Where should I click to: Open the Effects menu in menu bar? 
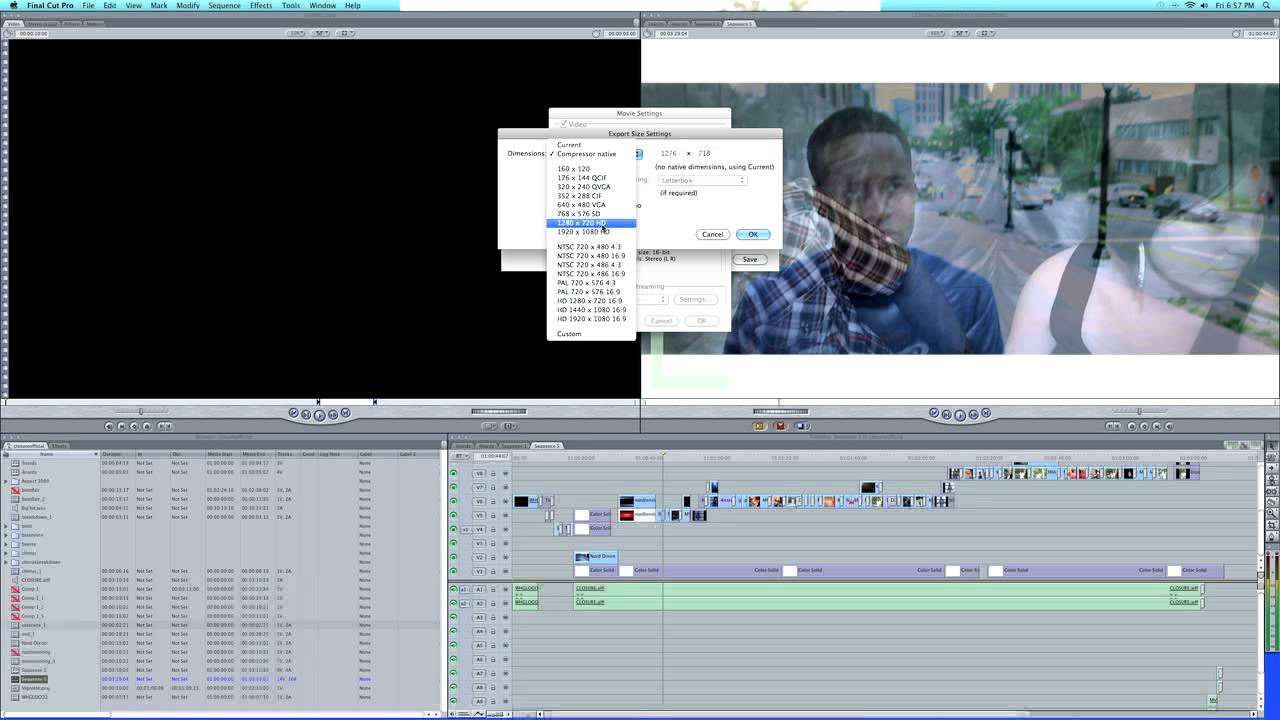[261, 6]
